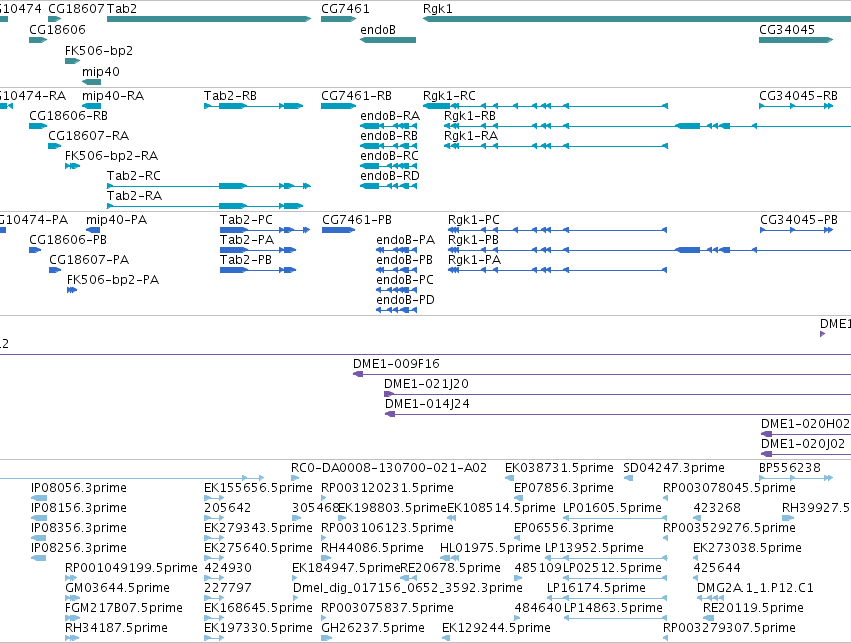851x643 pixels.
Task: Click EST LP01605.5prime
Action: click(x=615, y=518)
